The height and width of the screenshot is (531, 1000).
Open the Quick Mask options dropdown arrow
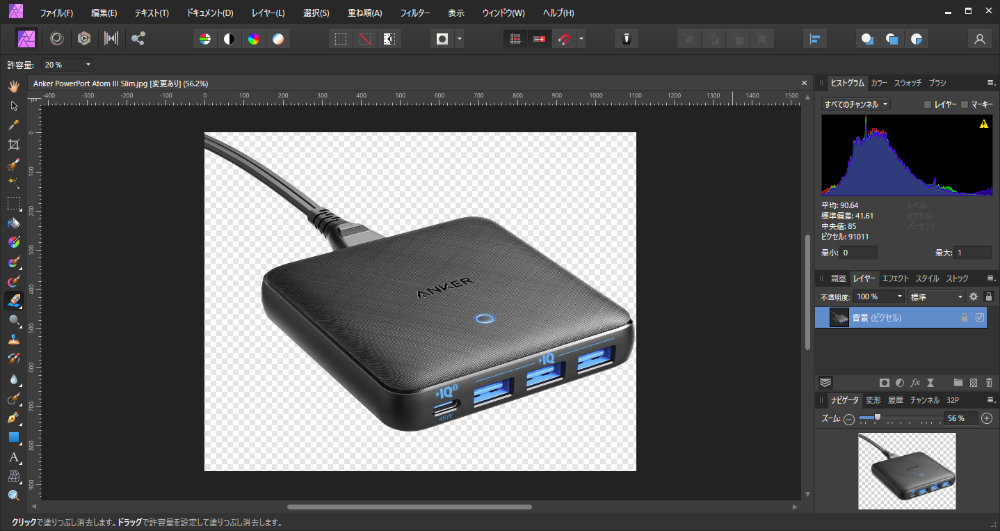(459, 39)
